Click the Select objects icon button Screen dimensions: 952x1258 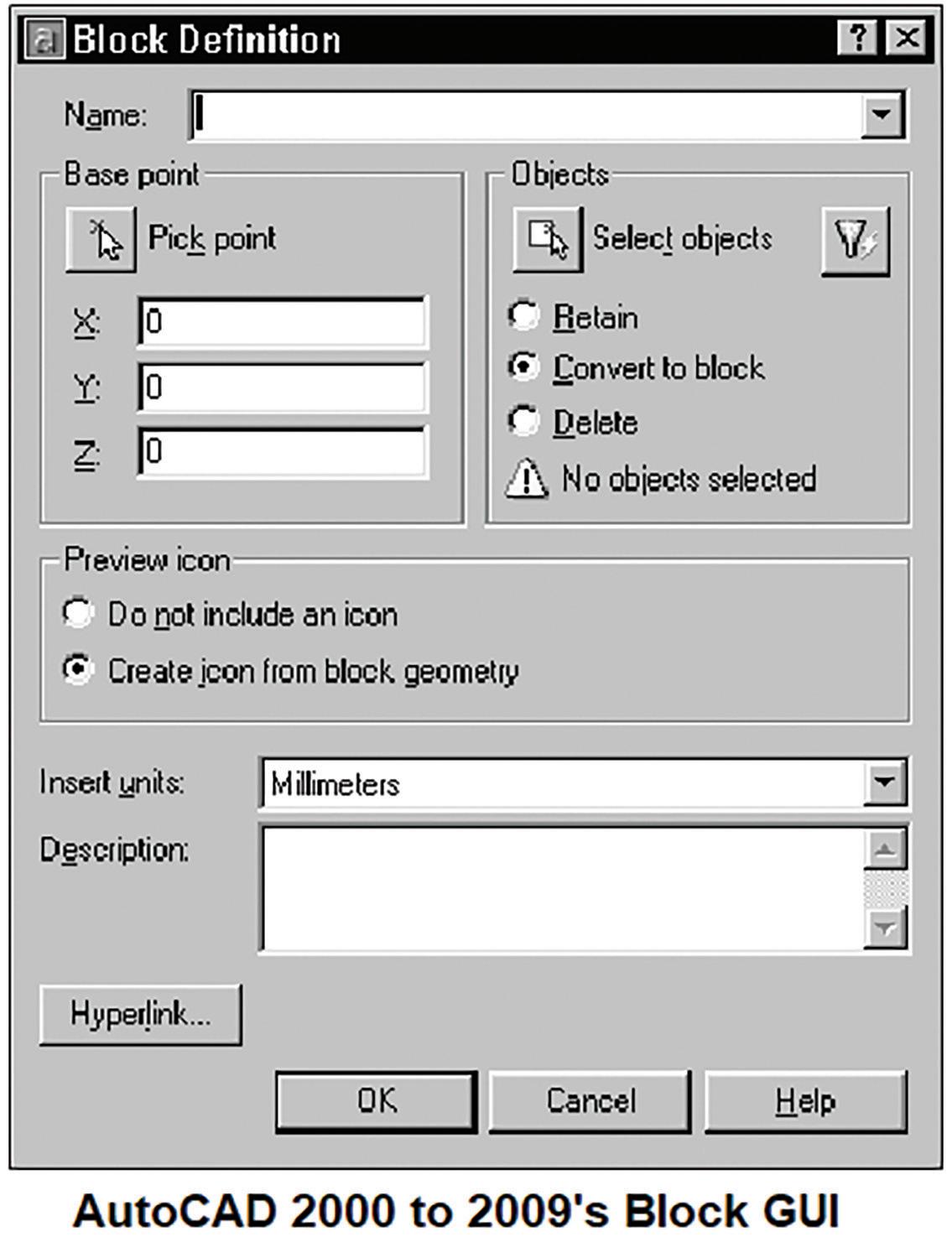[548, 241]
